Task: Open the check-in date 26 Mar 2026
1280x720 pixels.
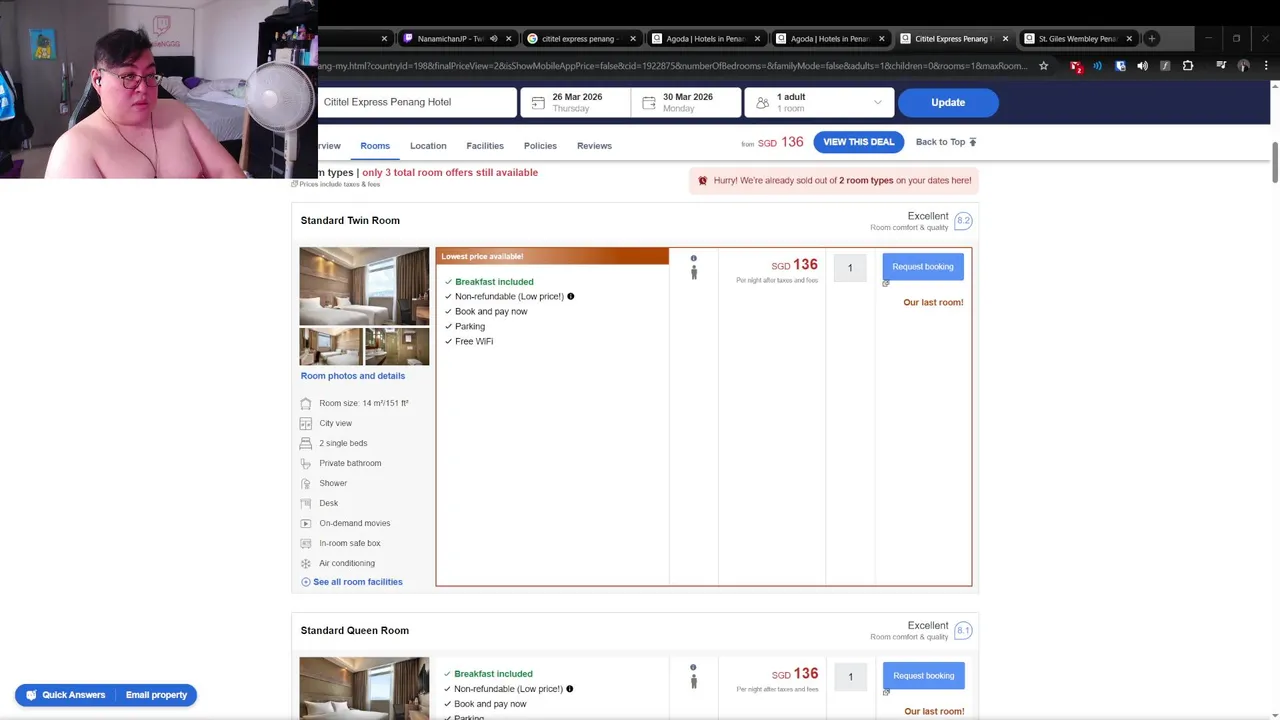Action: coord(575,102)
